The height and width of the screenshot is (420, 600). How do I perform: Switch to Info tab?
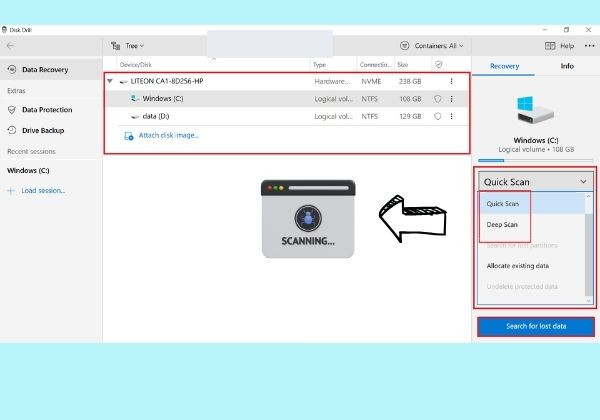coord(567,66)
